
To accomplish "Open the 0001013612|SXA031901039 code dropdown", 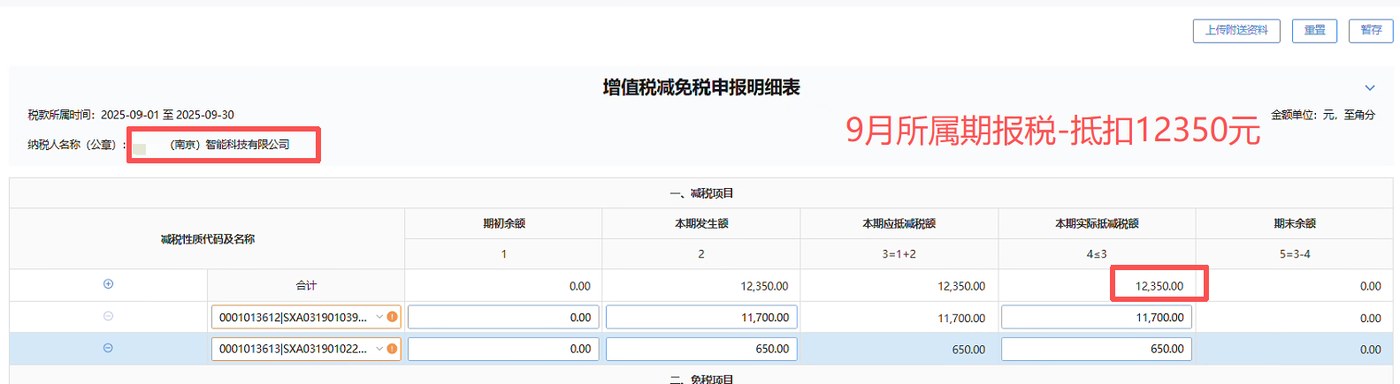I will tap(379, 318).
